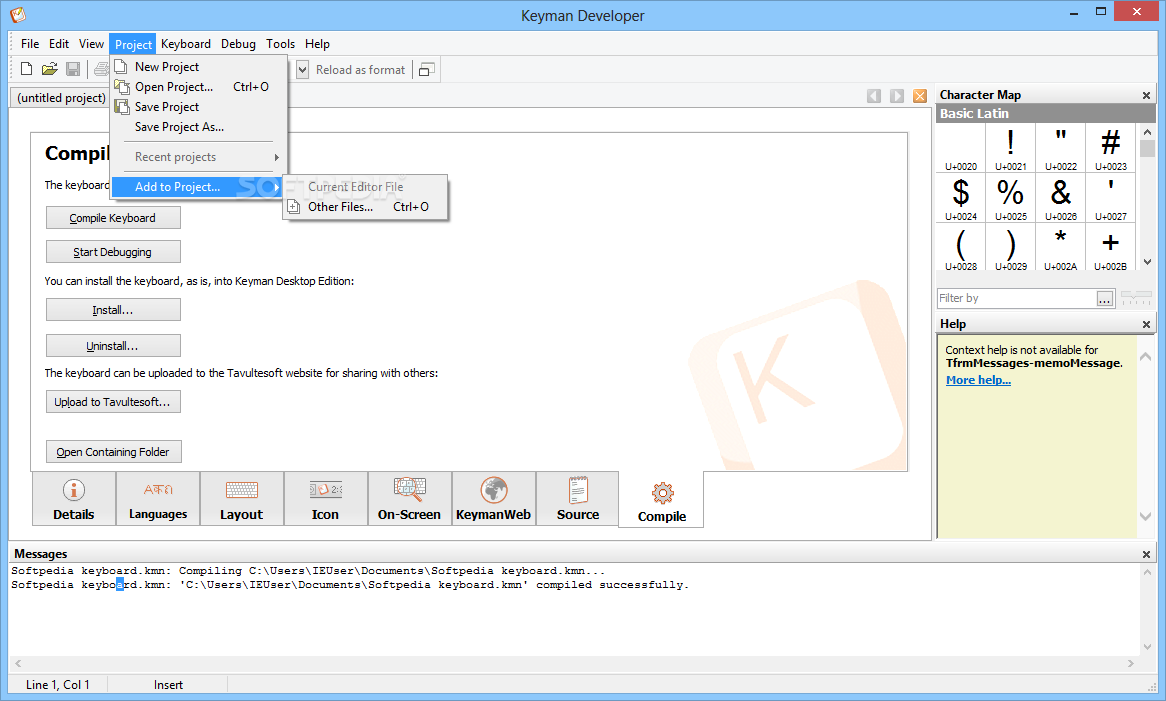The image size is (1166, 701).
Task: Click the Filter by input field
Action: (x=1016, y=298)
